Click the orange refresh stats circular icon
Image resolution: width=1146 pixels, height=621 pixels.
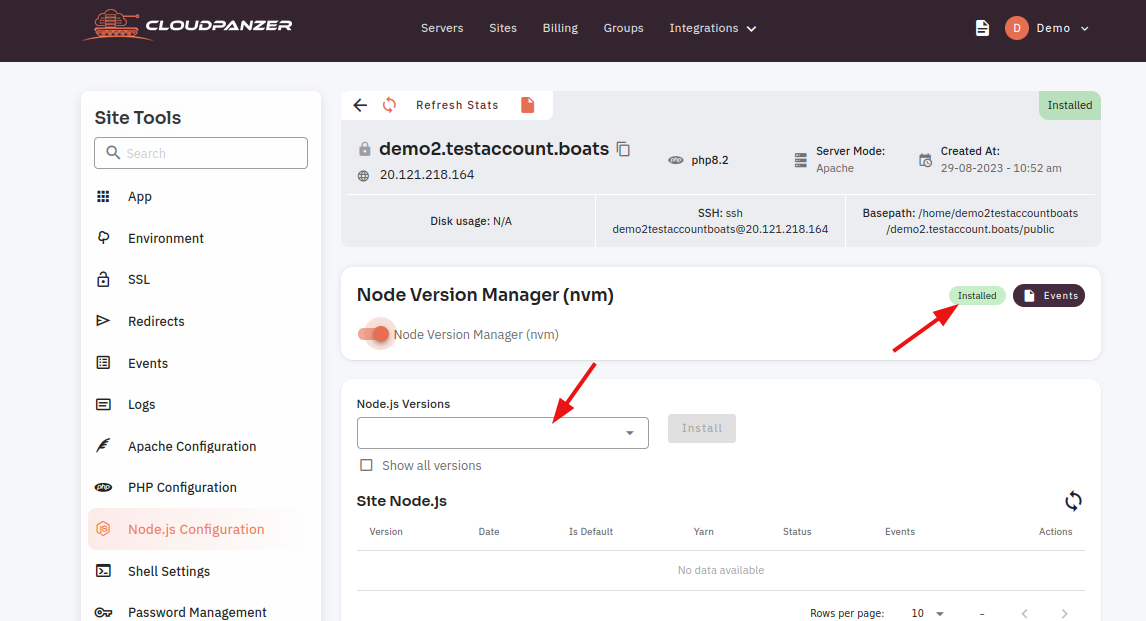(x=390, y=105)
